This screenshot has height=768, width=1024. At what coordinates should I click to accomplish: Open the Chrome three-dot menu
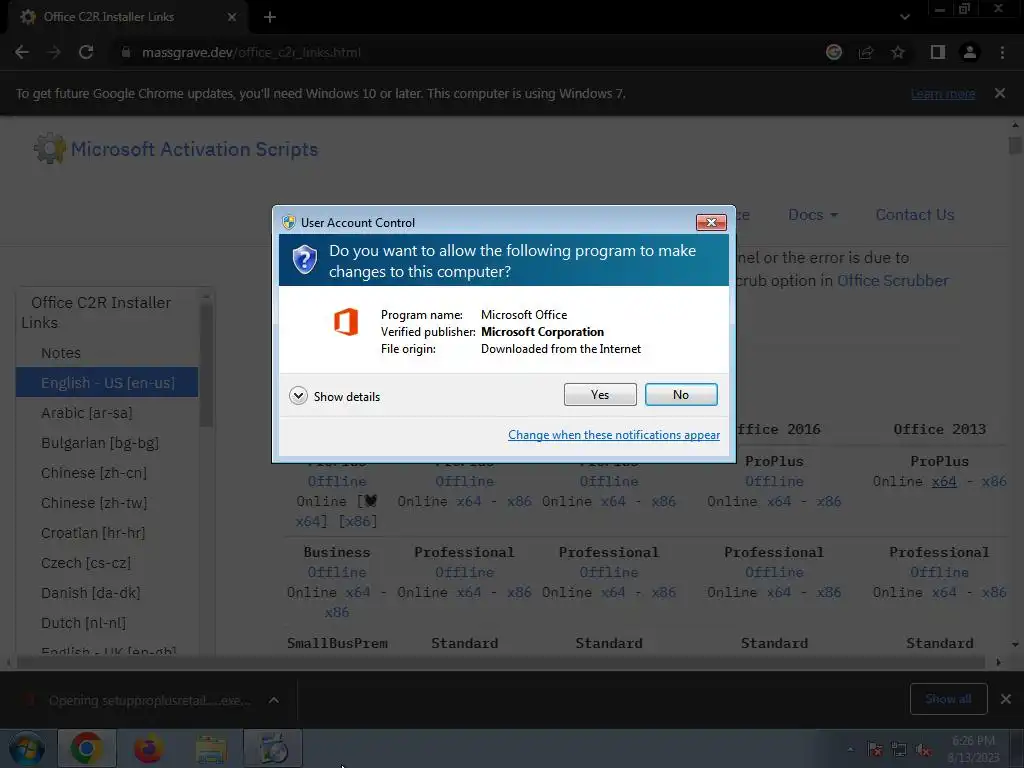(1002, 52)
